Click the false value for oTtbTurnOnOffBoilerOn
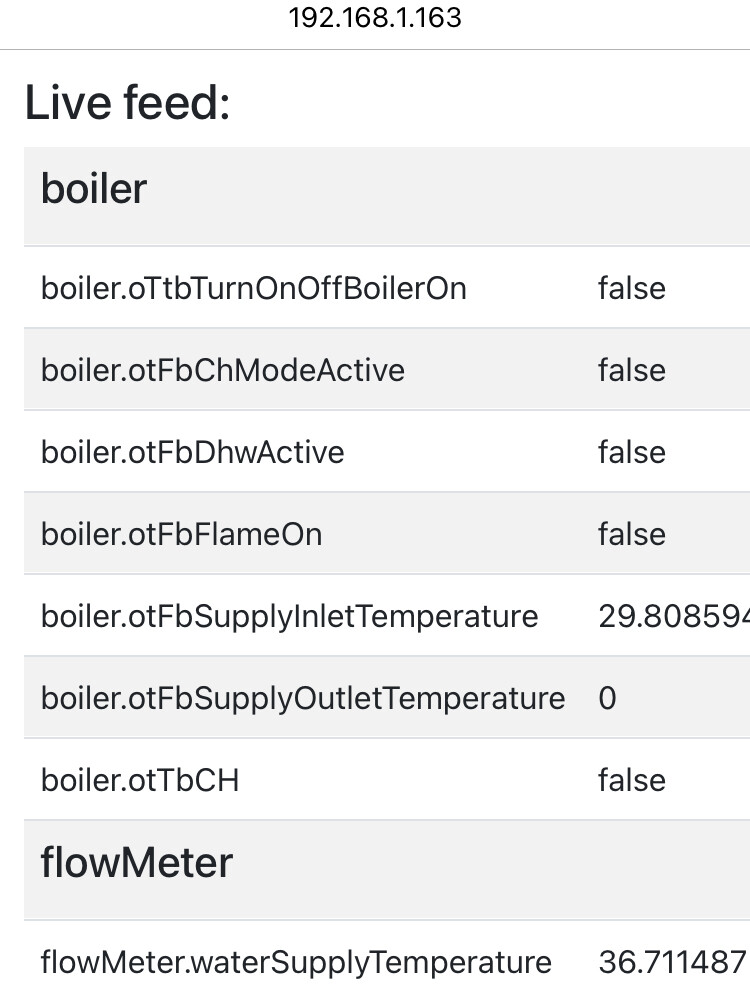 coord(632,288)
